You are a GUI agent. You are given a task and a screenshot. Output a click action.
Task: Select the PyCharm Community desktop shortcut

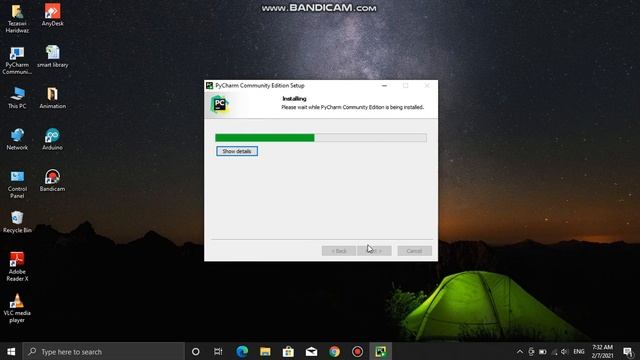pos(17,60)
